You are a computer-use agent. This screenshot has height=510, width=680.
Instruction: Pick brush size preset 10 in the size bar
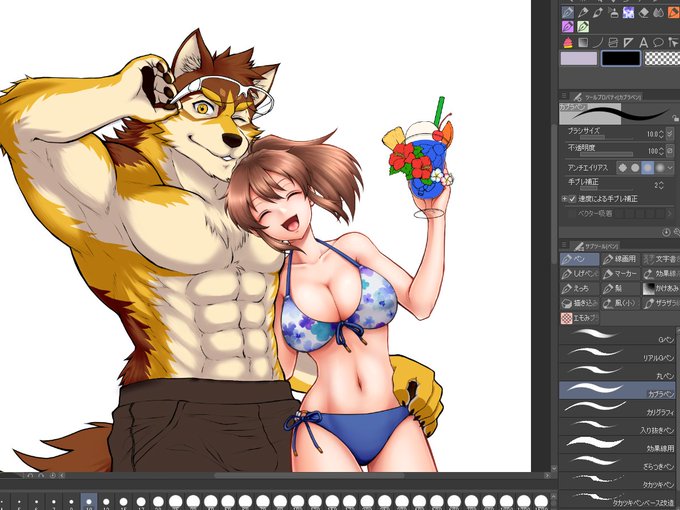(89, 502)
